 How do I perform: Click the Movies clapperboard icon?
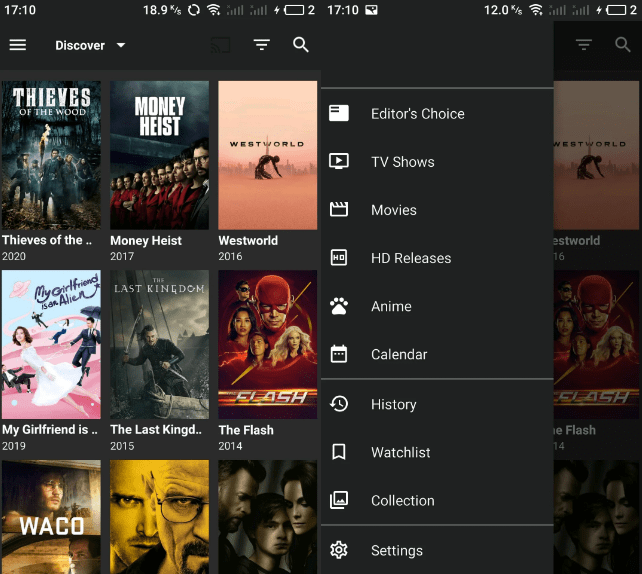(x=339, y=209)
